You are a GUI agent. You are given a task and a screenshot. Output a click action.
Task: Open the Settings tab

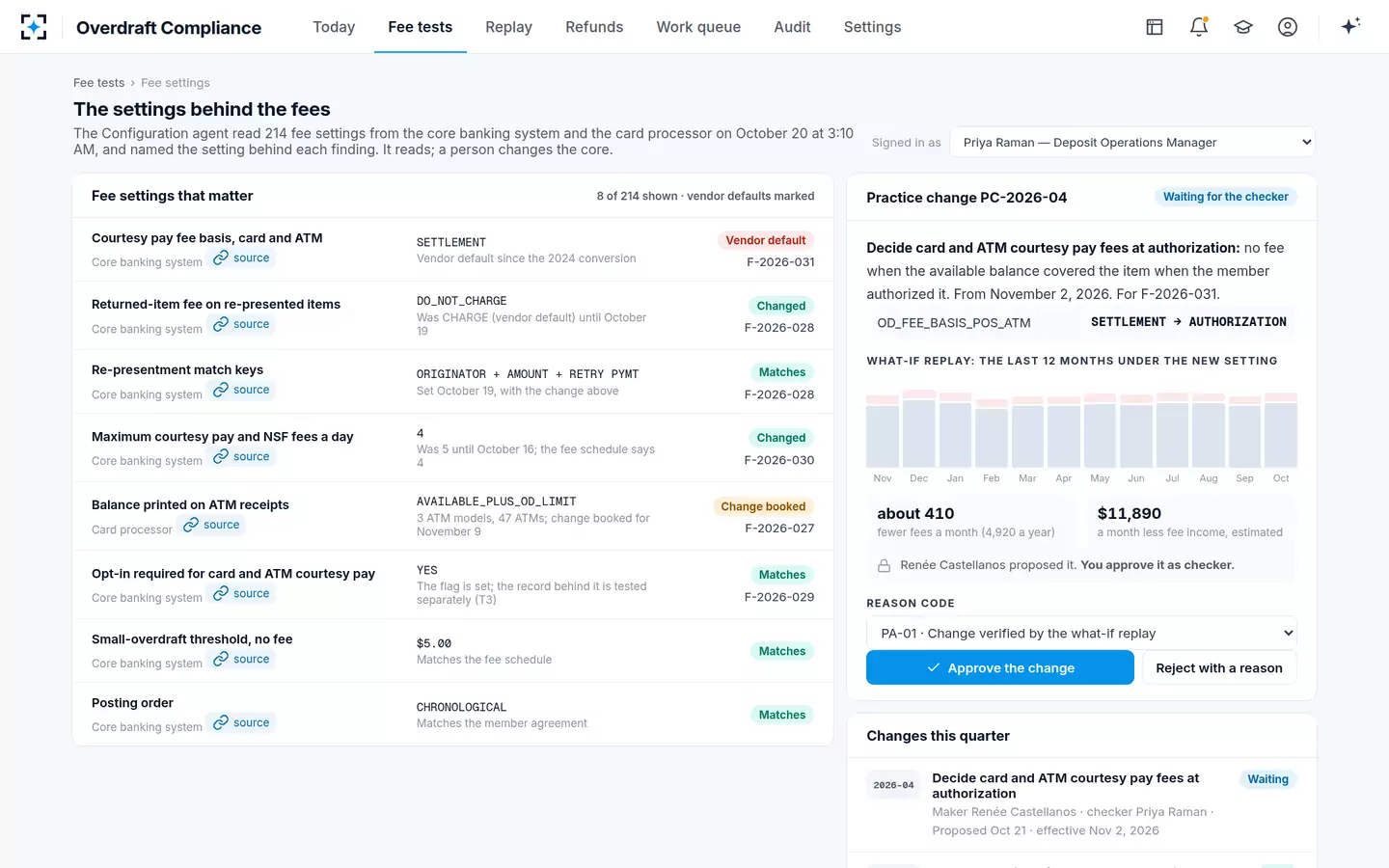(x=872, y=27)
